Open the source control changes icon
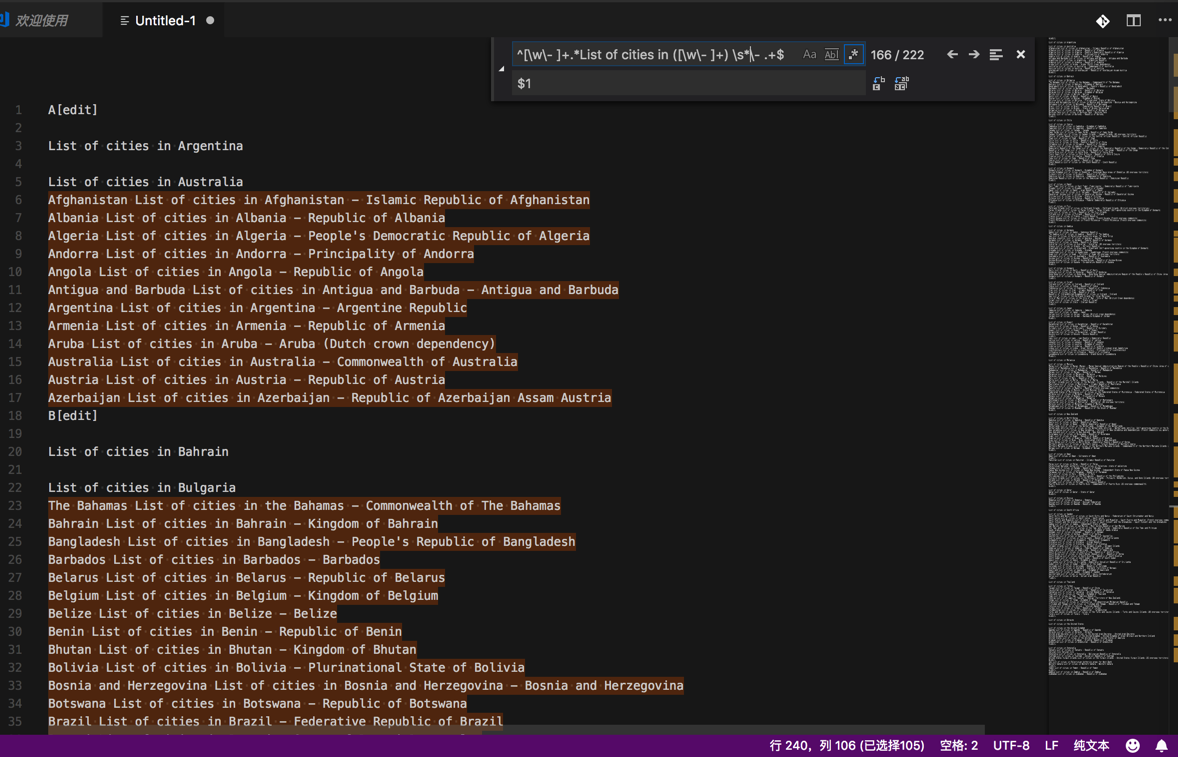This screenshot has height=757, width=1178. (x=1102, y=20)
